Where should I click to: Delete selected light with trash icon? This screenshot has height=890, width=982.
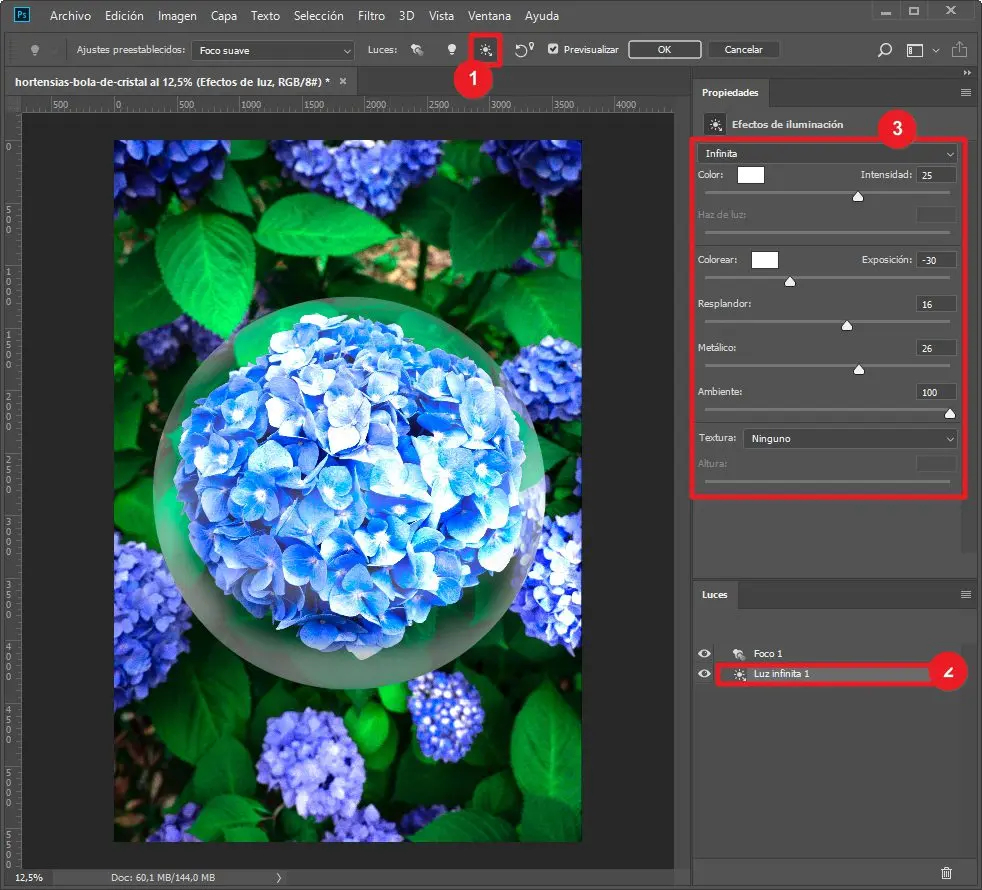click(947, 872)
